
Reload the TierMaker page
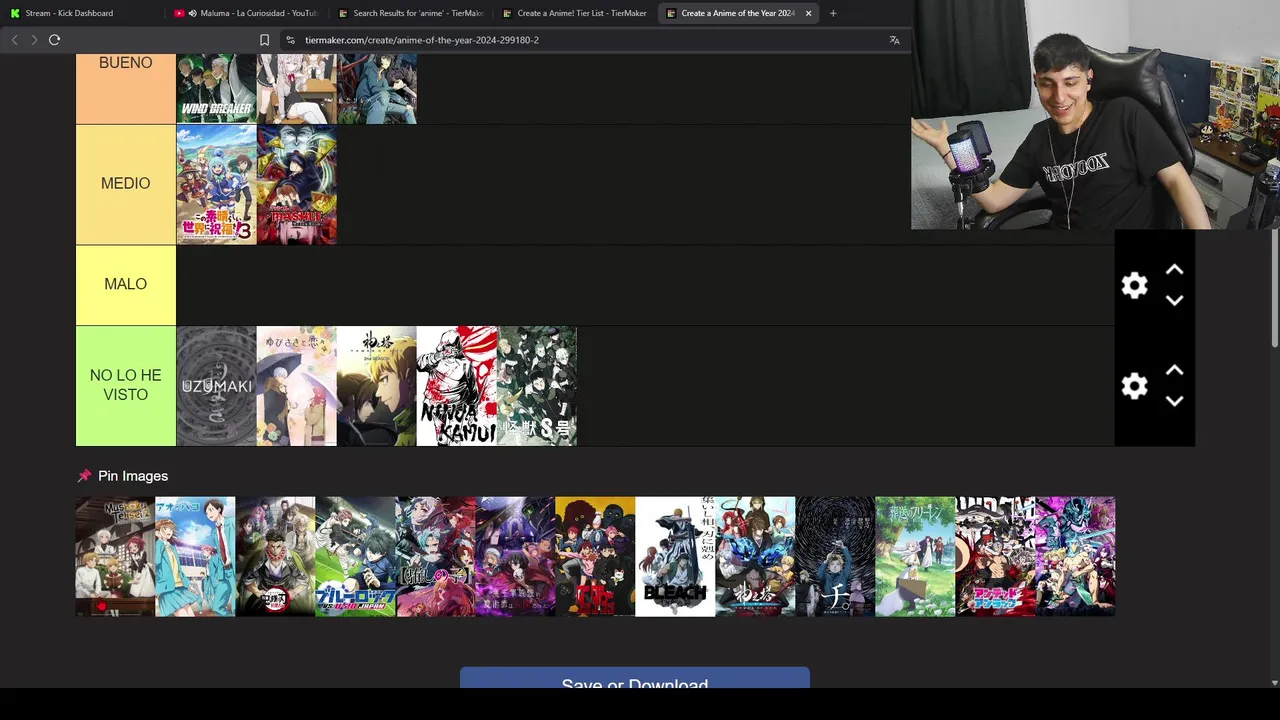(54, 40)
